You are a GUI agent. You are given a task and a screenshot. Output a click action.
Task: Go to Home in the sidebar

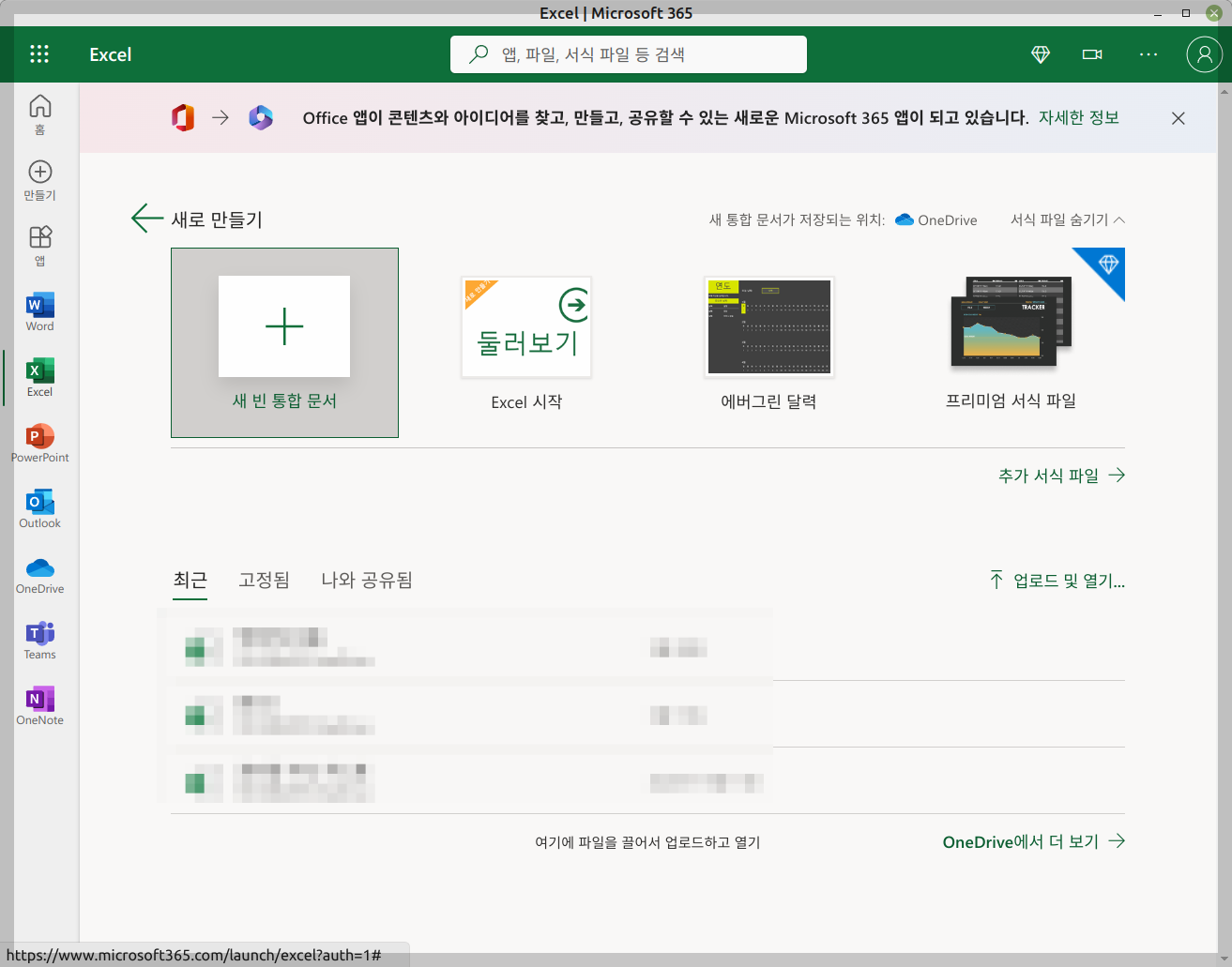[40, 114]
